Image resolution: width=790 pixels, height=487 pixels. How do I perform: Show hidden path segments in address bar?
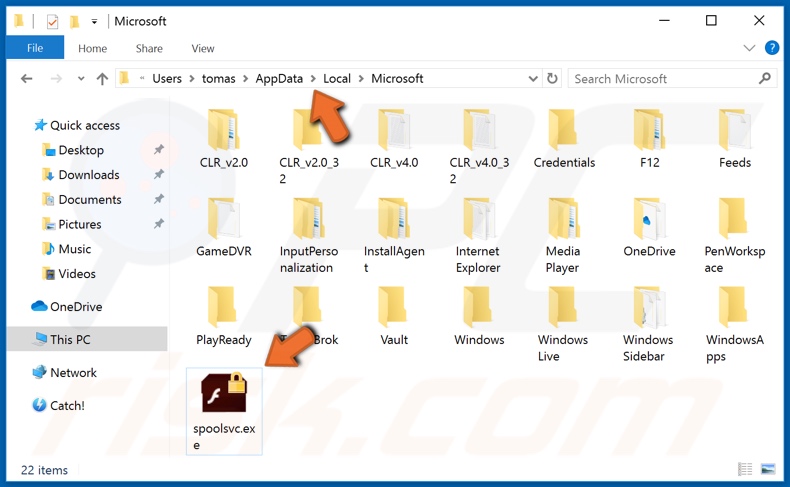click(142, 78)
